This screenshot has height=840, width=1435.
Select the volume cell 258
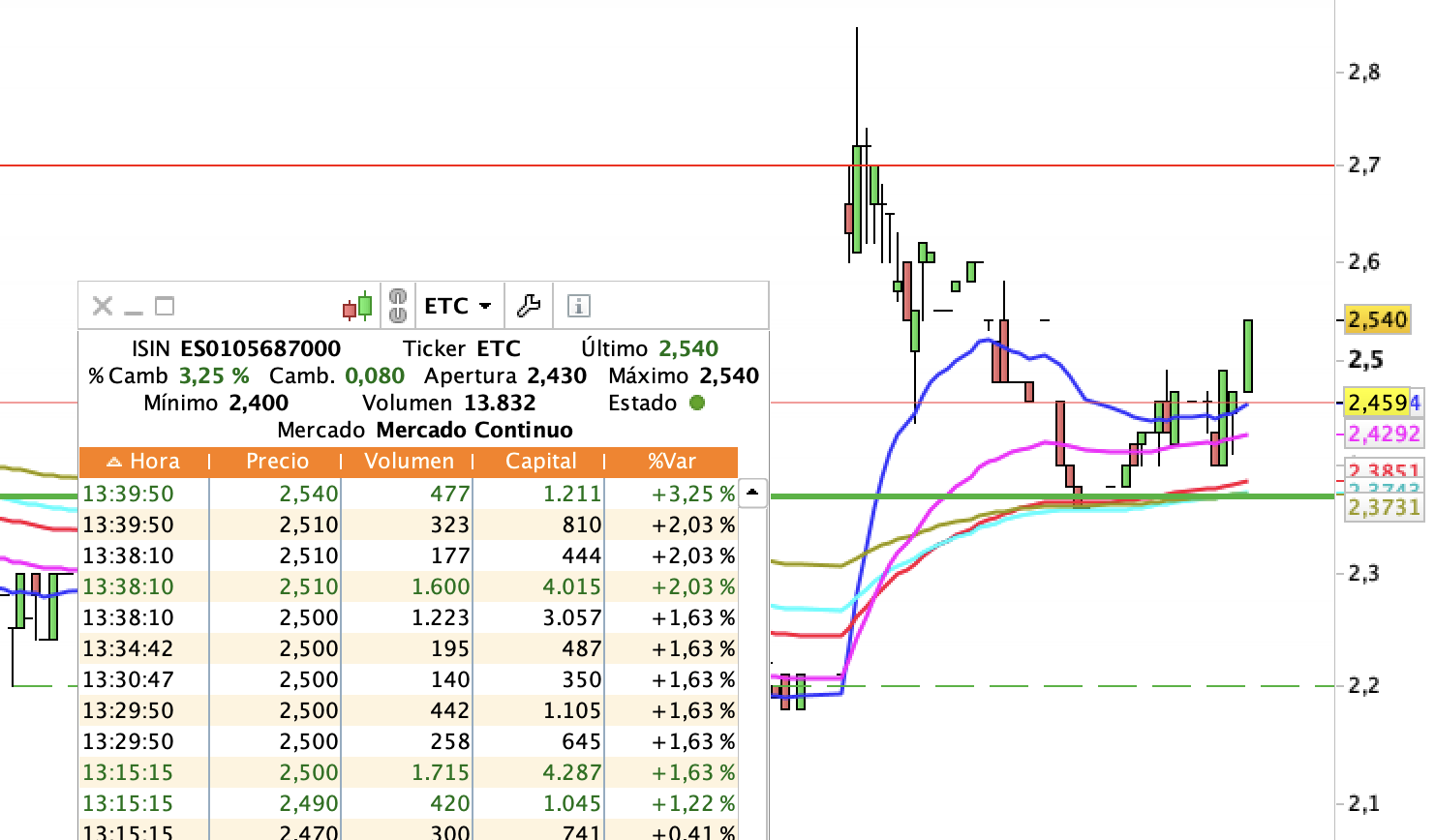[450, 741]
